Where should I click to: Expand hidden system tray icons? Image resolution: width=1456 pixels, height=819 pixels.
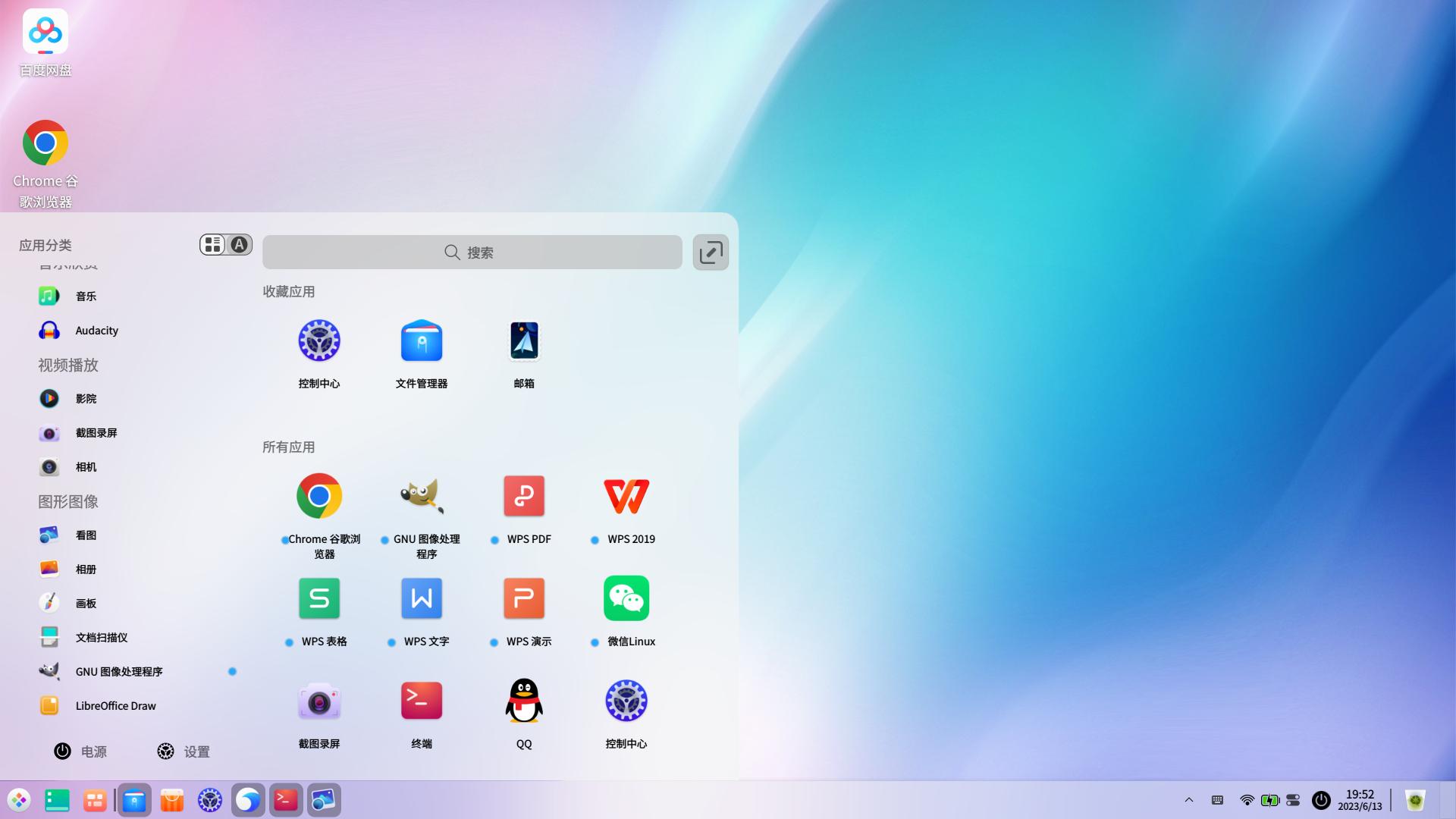(1188, 800)
